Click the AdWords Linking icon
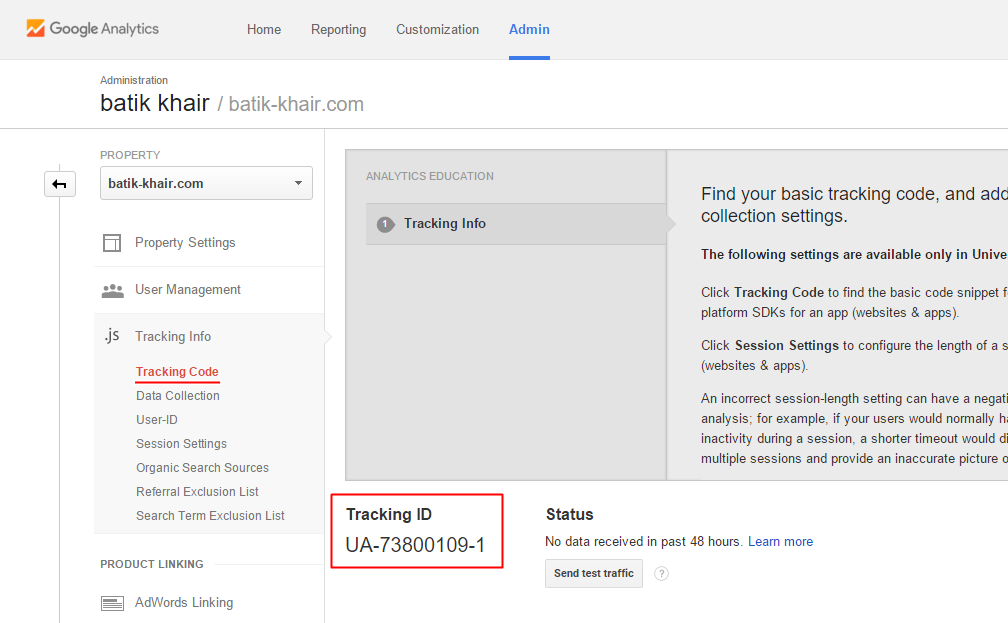 point(112,603)
